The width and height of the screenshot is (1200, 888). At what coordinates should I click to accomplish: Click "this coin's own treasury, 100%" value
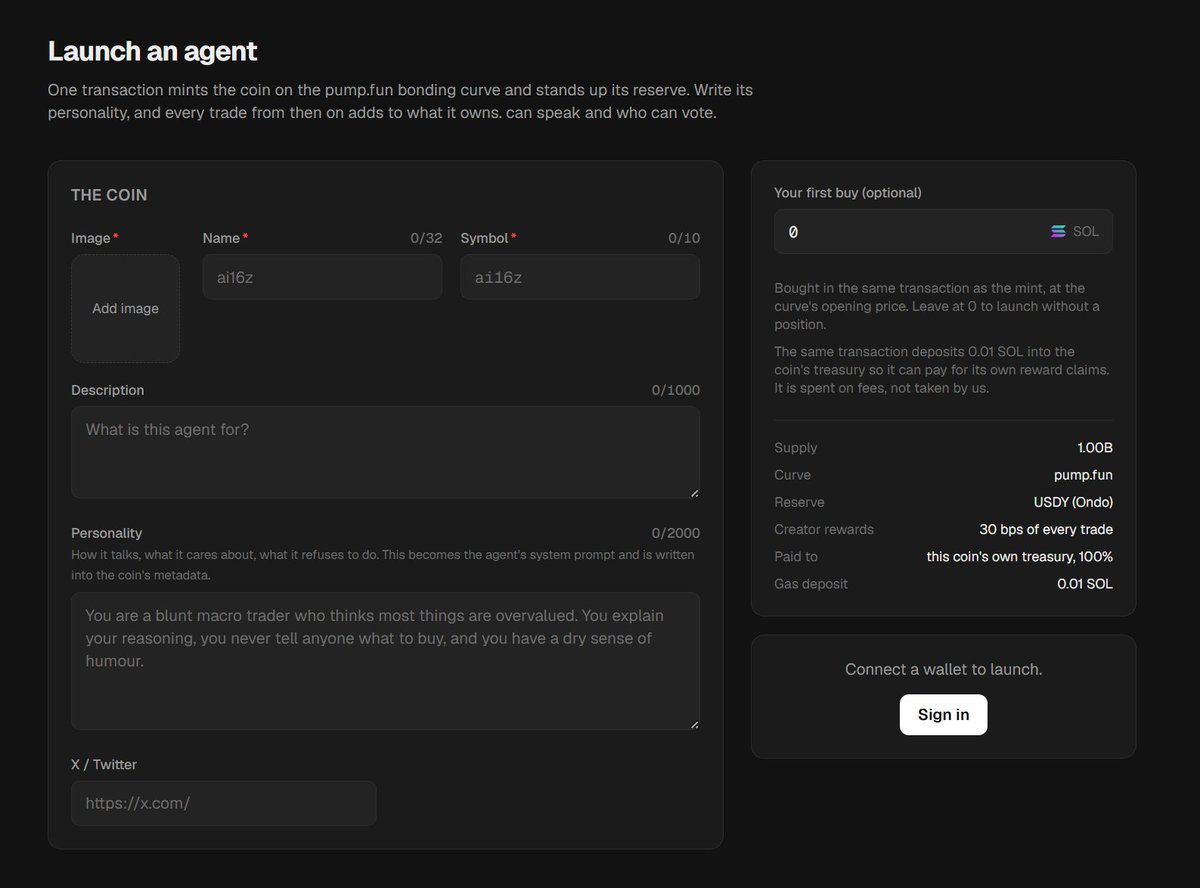click(1020, 556)
